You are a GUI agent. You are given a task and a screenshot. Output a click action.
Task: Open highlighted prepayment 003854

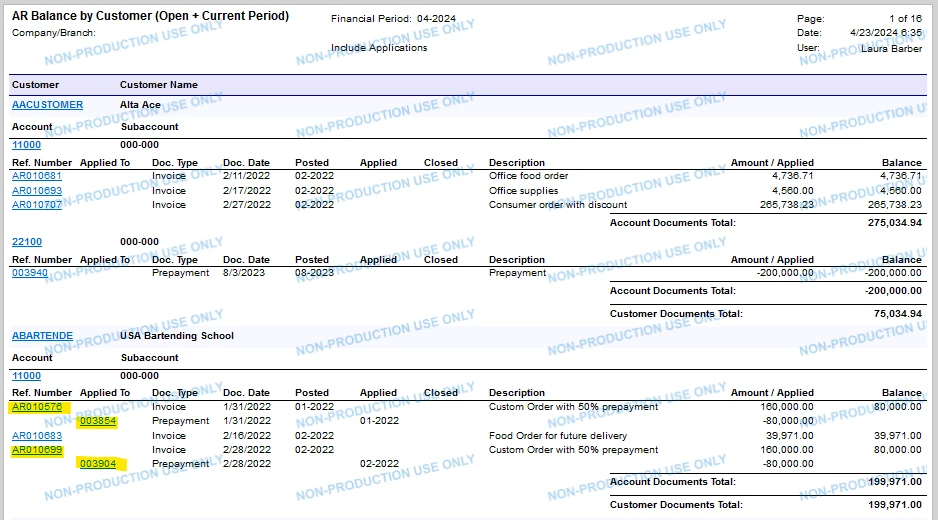click(98, 421)
